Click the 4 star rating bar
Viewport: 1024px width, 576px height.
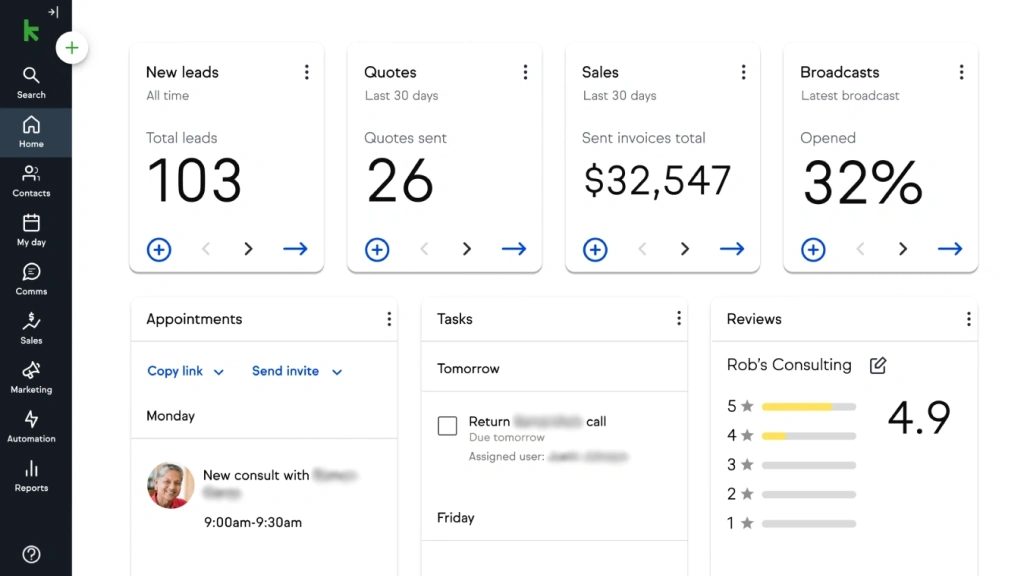[x=808, y=436]
